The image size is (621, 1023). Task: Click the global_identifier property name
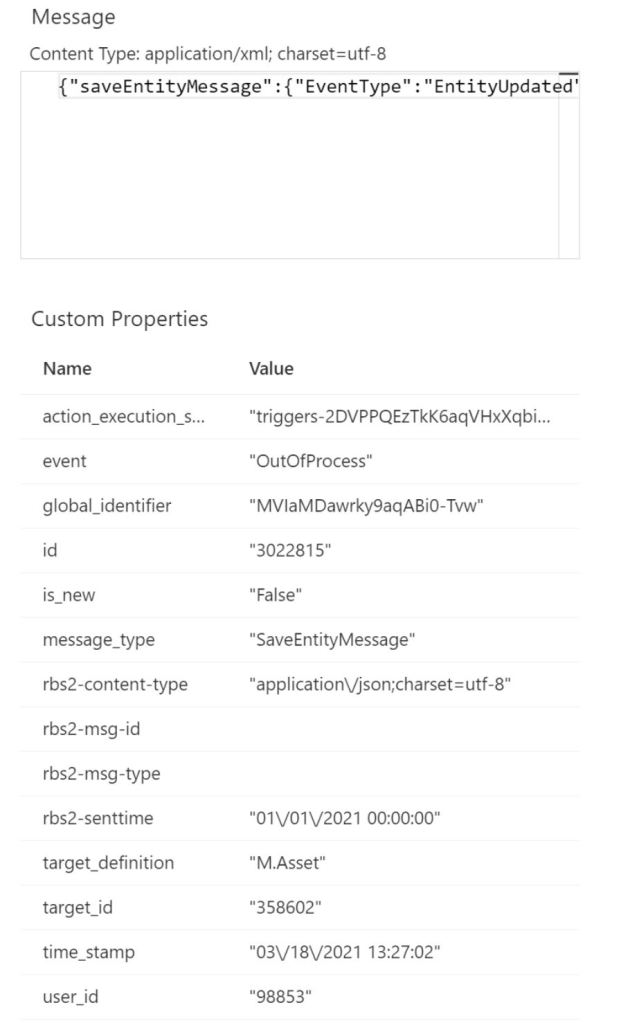pyautogui.click(x=106, y=505)
